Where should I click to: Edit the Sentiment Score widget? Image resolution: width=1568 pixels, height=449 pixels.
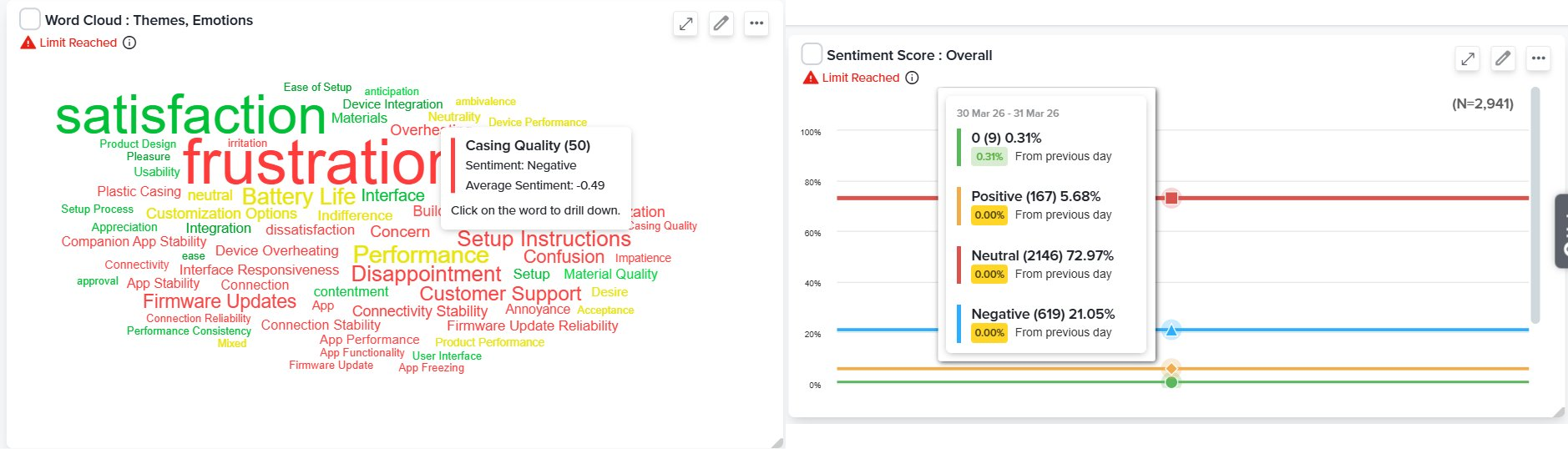pos(1503,59)
